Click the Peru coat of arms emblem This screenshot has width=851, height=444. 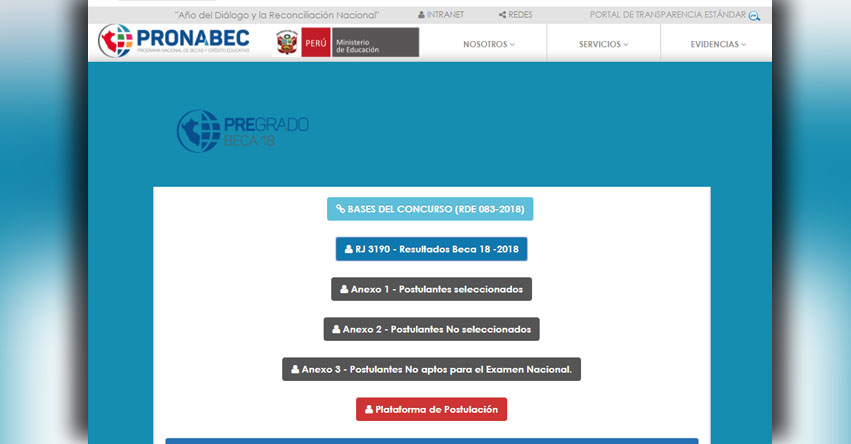pyautogui.click(x=287, y=42)
